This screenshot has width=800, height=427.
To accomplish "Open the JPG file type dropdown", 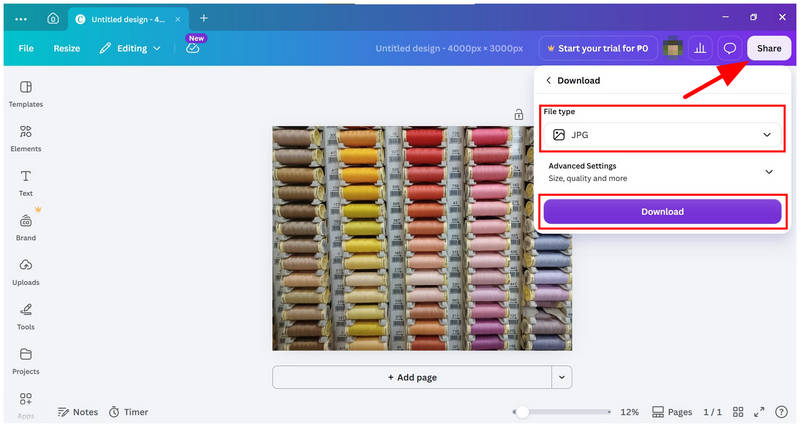I will coord(662,135).
